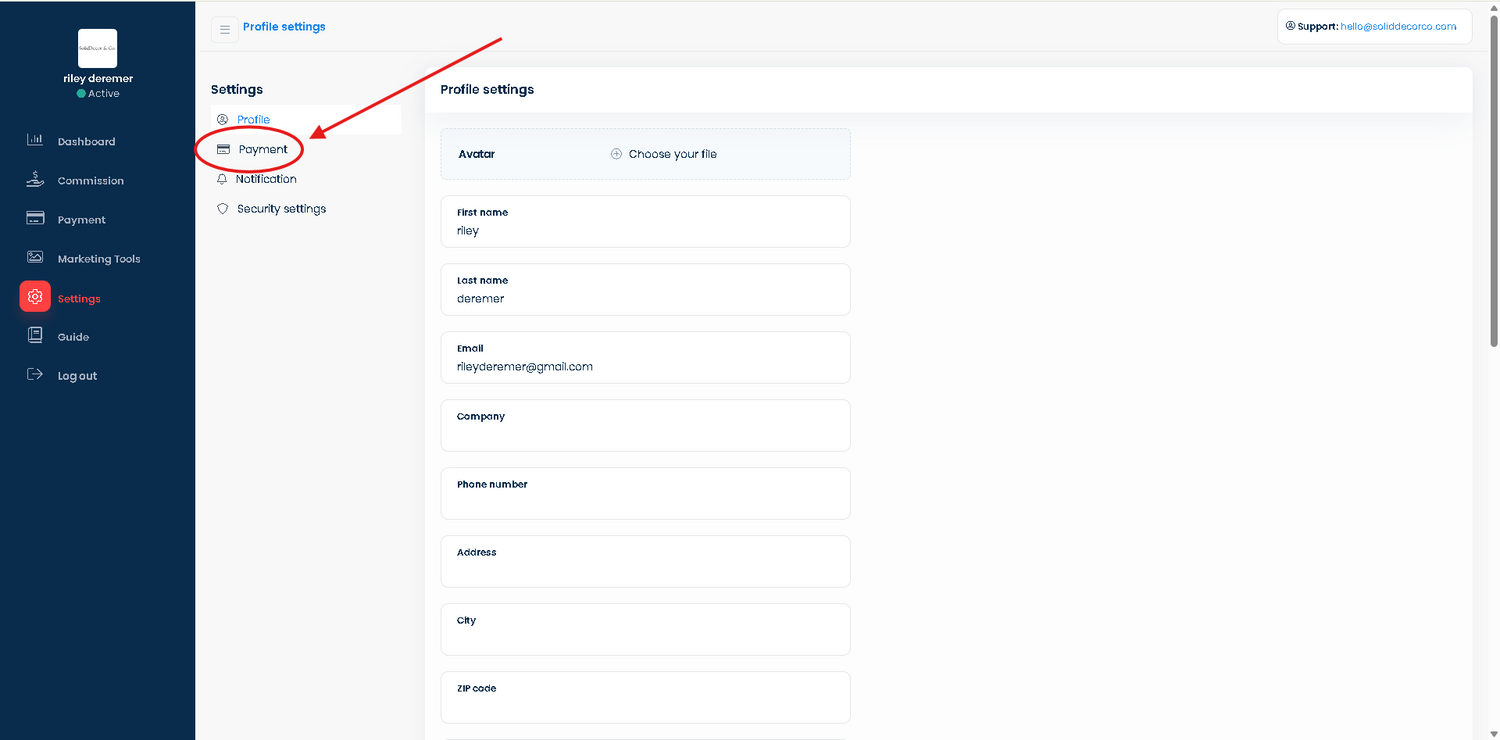Select the Commission icon in the sidebar
Viewport: 1500px width, 740px height.
(35, 180)
